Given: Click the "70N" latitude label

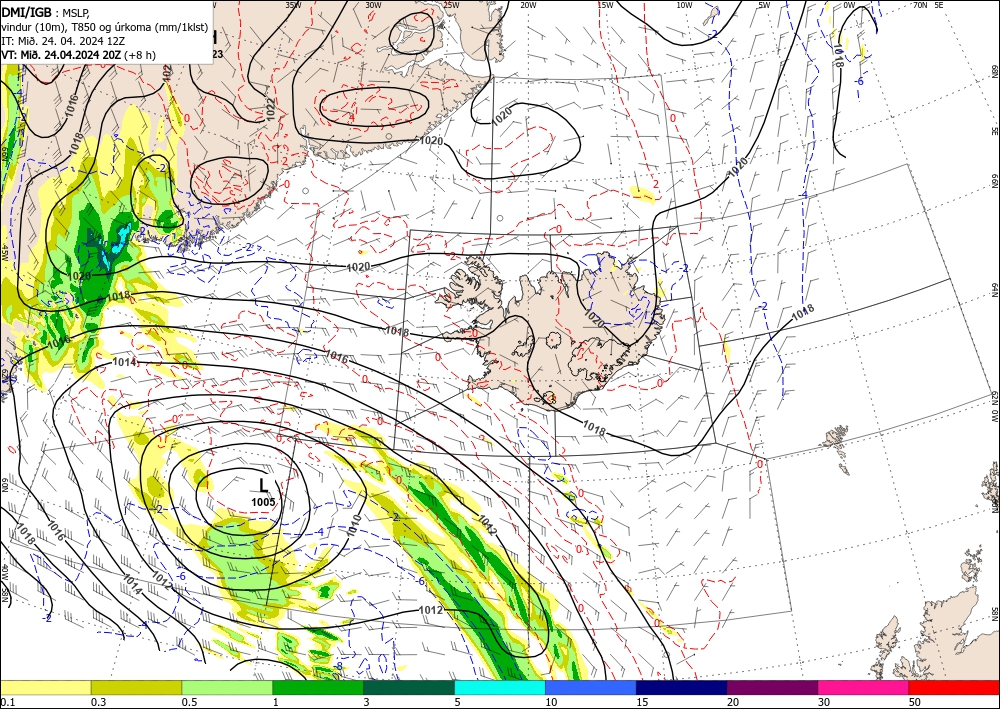Looking at the screenshot, I should (920, 5).
